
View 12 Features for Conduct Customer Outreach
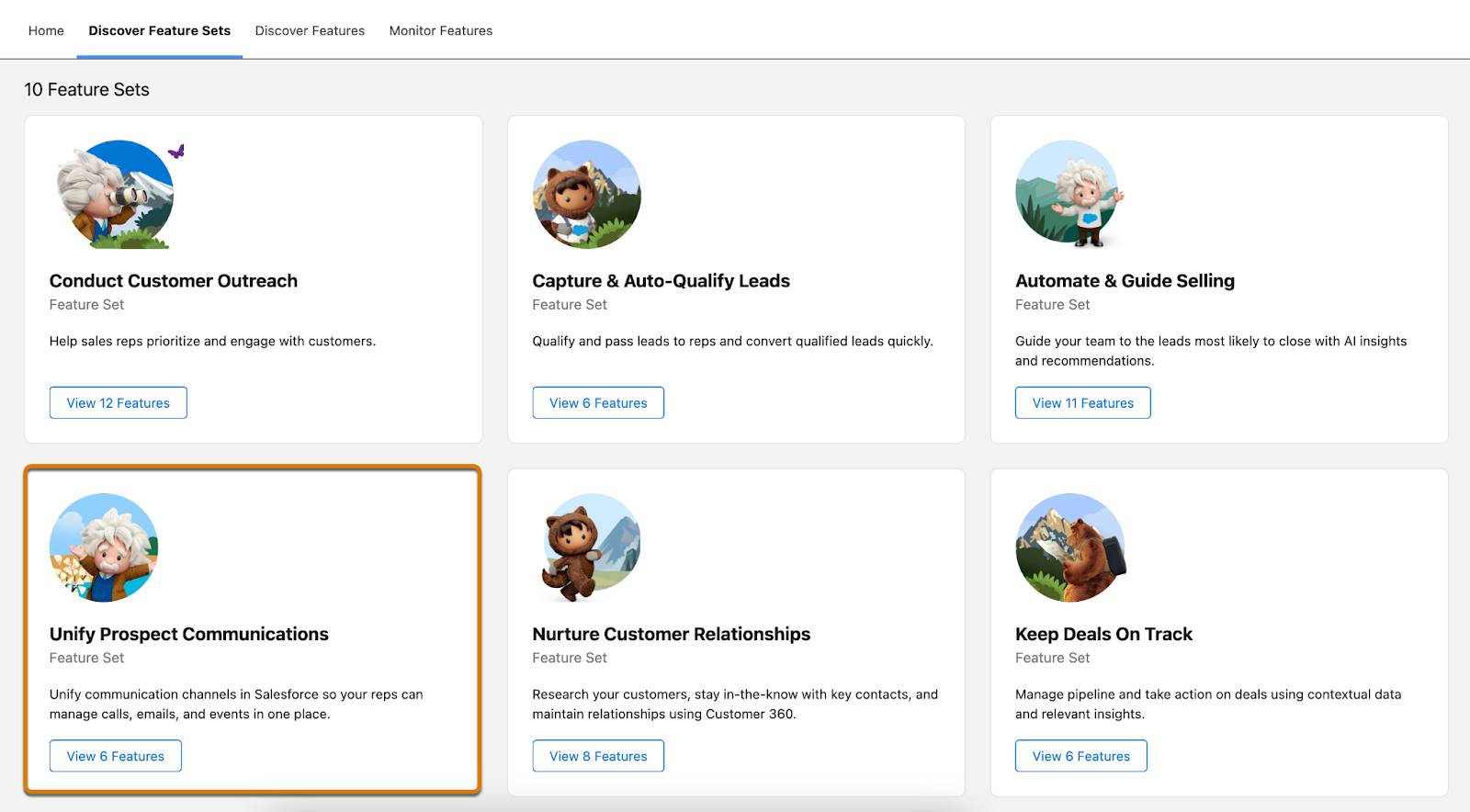click(118, 402)
